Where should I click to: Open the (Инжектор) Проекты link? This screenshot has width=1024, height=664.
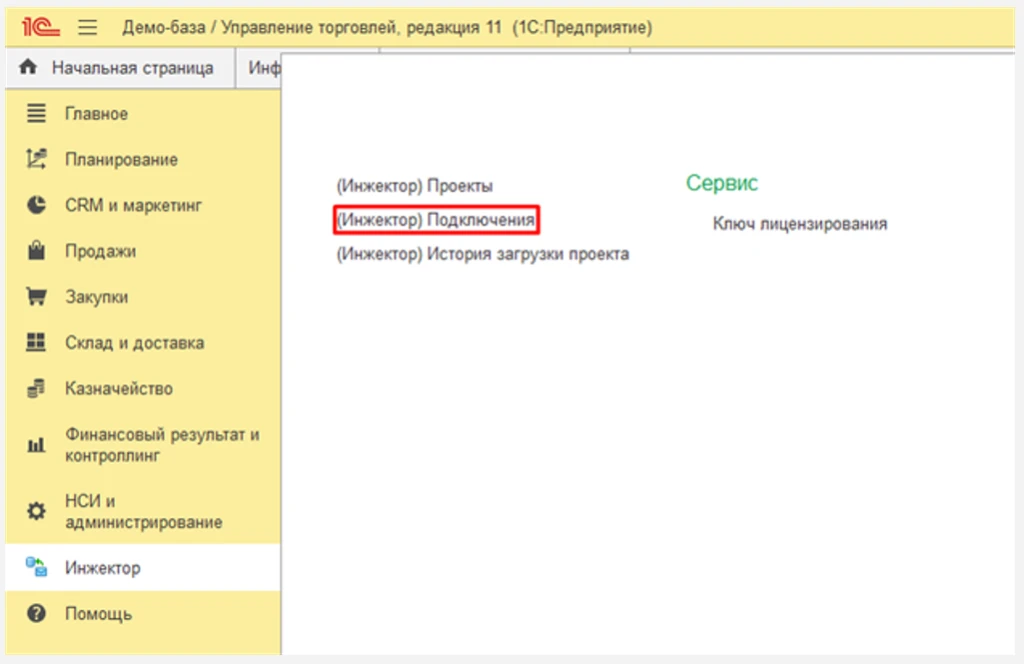[x=414, y=186]
